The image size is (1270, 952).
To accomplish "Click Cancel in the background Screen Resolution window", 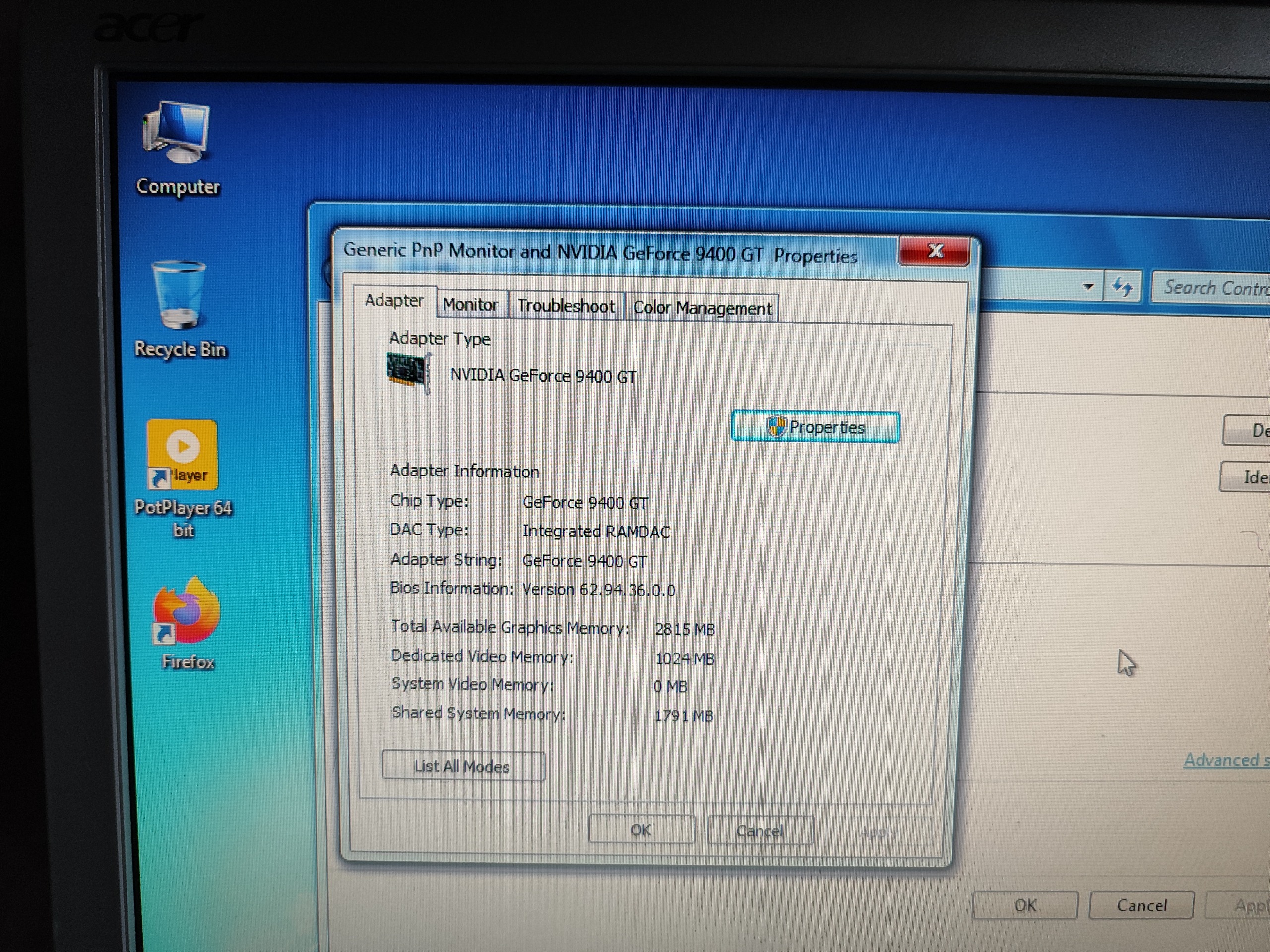I will 1141,905.
